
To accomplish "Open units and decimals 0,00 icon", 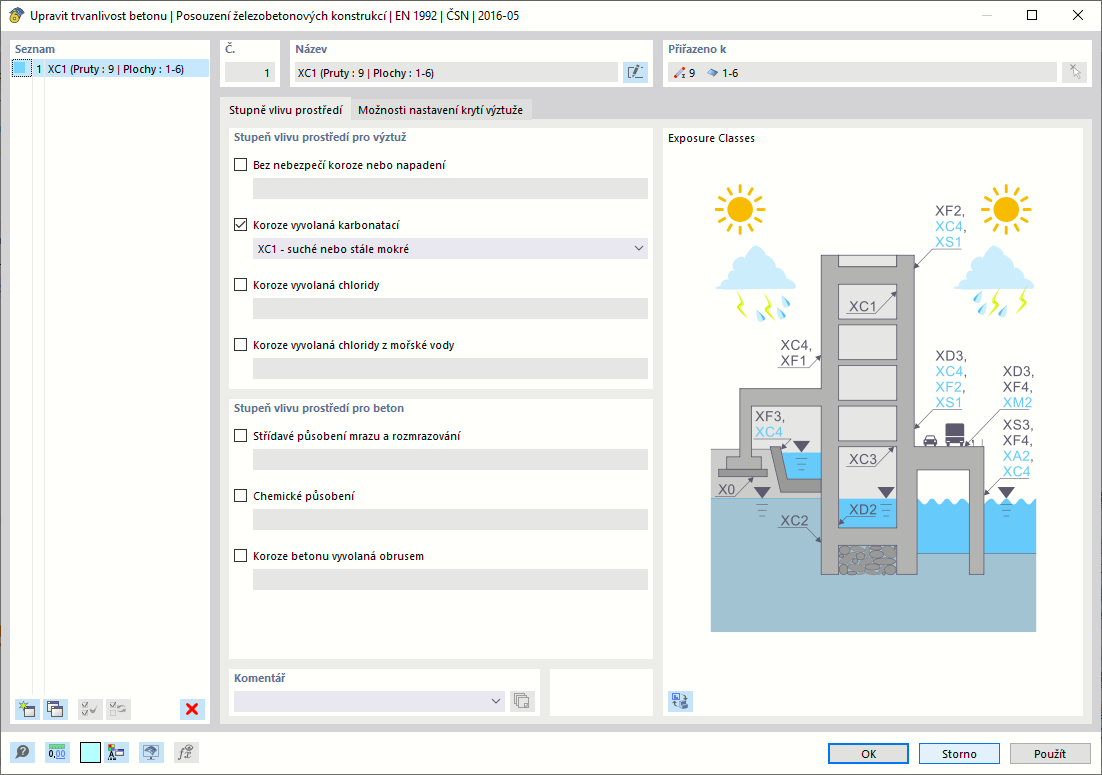I will click(x=57, y=753).
